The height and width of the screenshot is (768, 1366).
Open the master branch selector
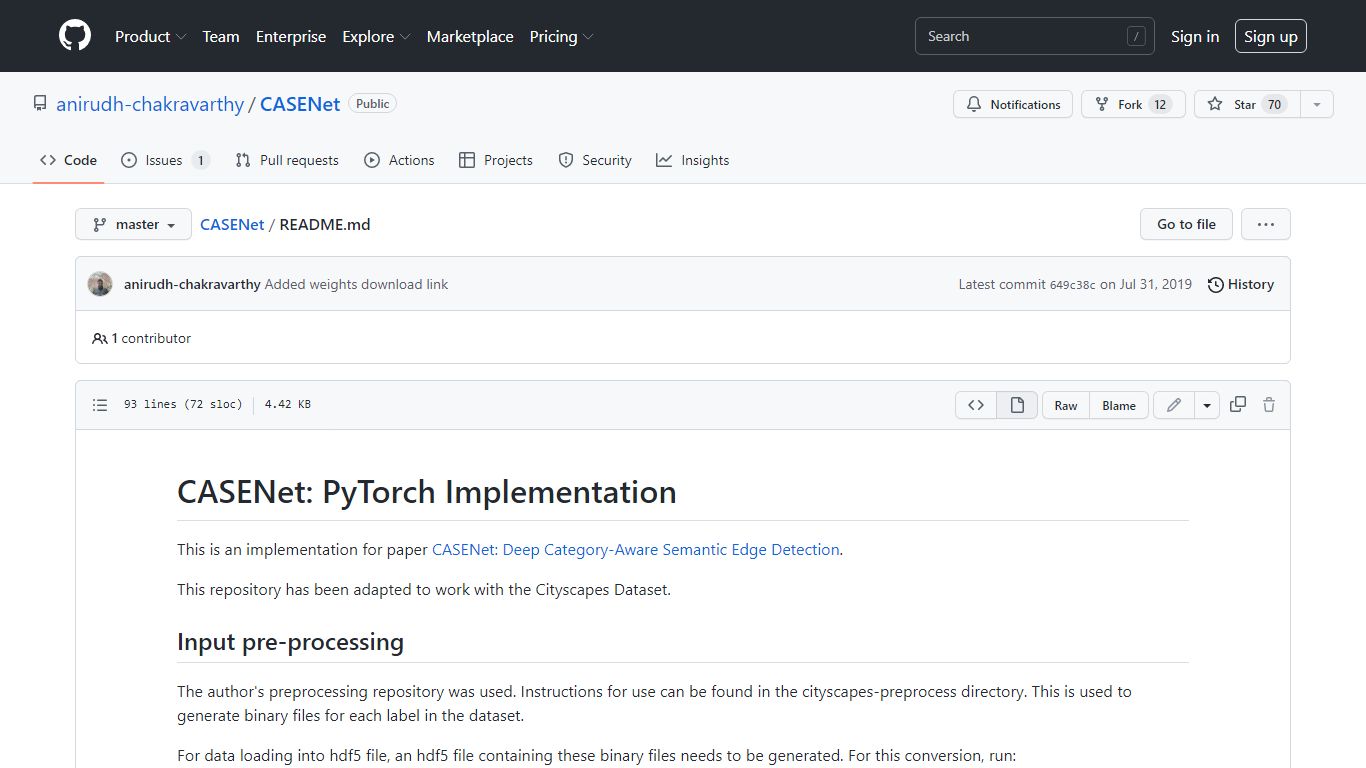pos(133,224)
